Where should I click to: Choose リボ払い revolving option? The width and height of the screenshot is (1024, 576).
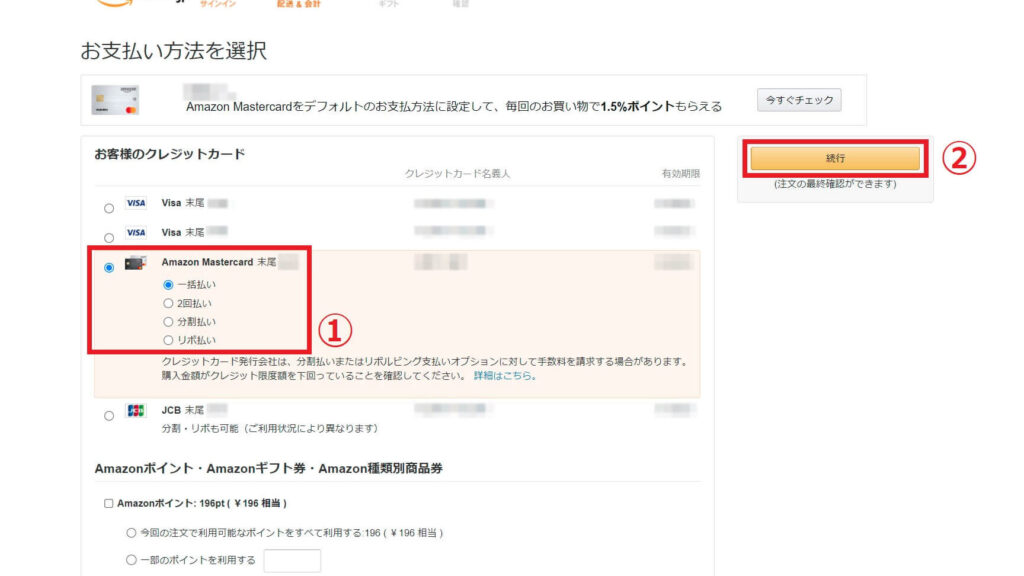click(168, 340)
